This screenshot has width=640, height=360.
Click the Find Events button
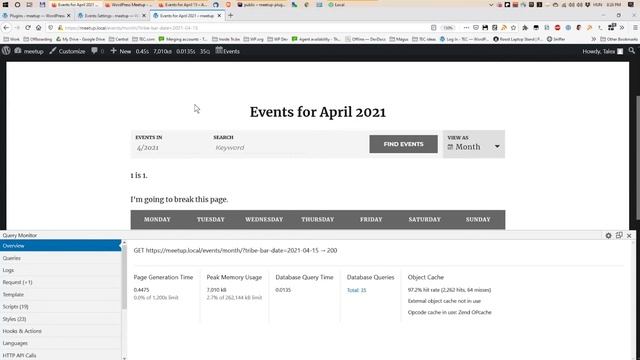click(403, 144)
